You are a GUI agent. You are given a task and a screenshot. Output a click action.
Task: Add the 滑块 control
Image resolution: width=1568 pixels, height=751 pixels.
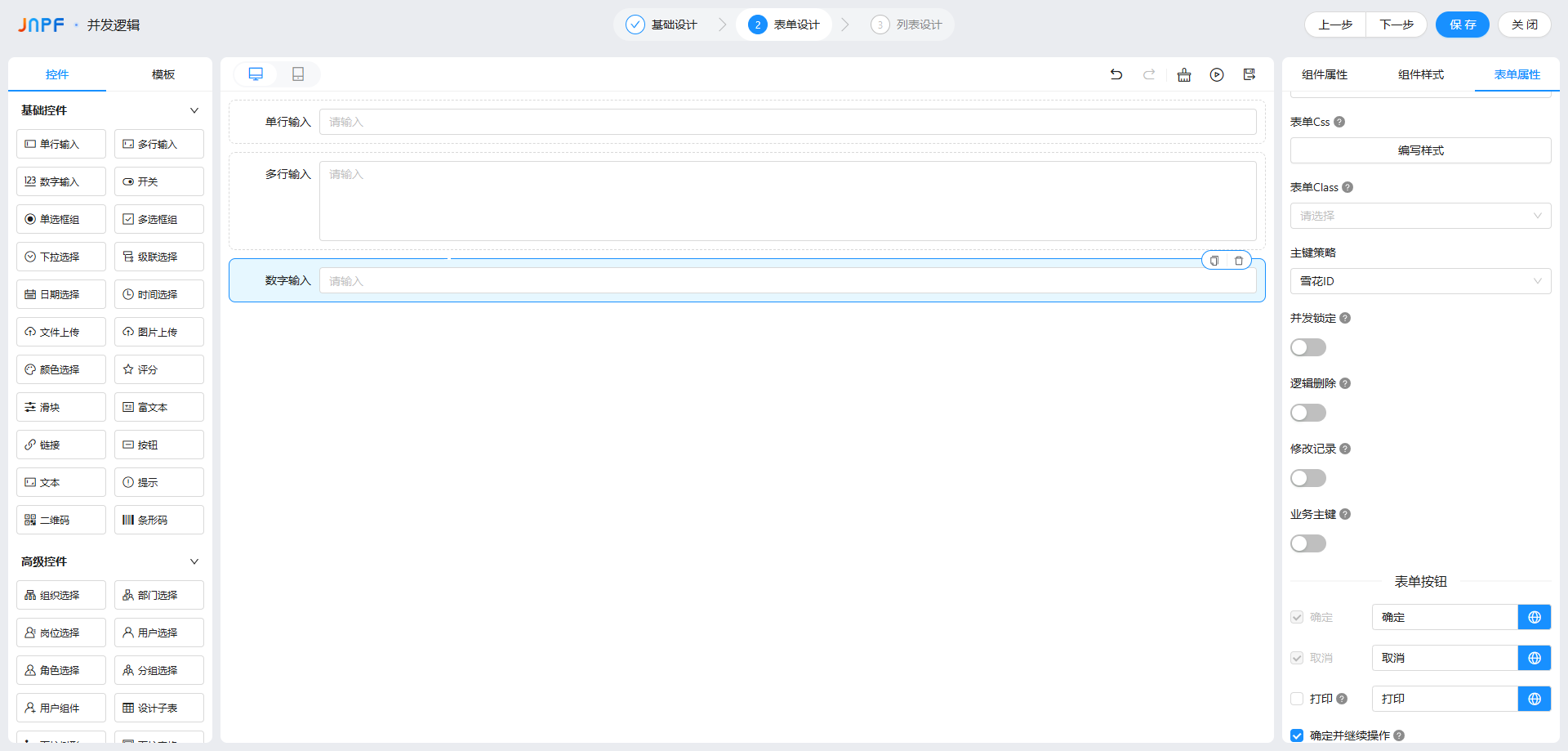61,407
